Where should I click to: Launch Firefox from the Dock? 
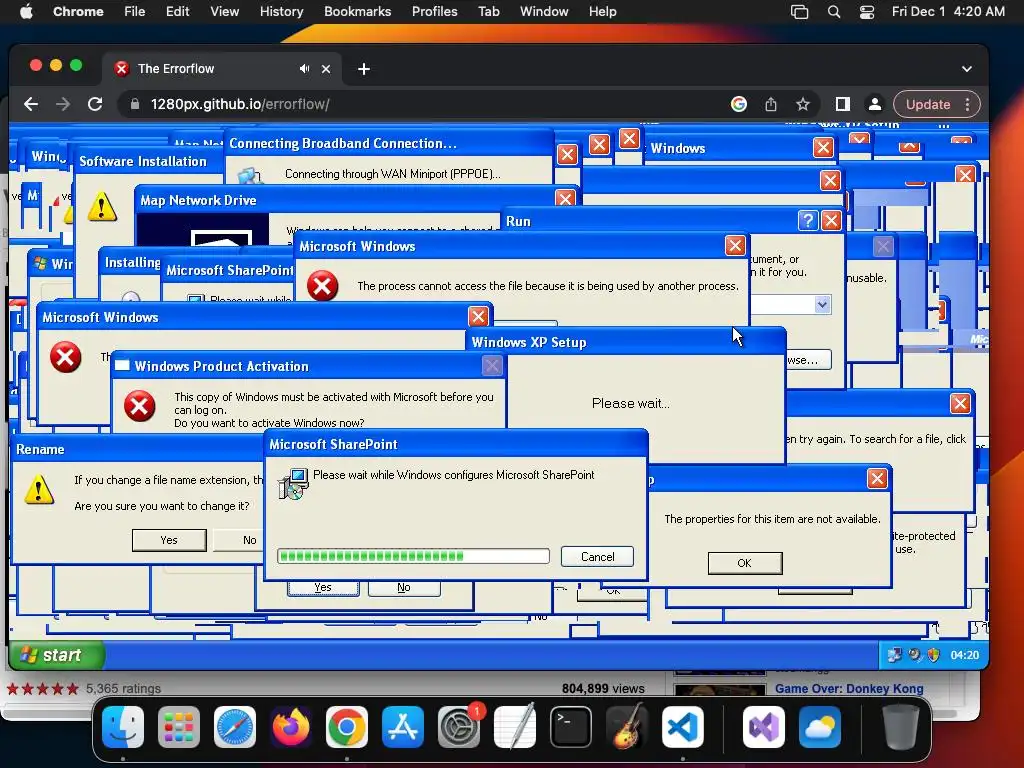click(291, 727)
